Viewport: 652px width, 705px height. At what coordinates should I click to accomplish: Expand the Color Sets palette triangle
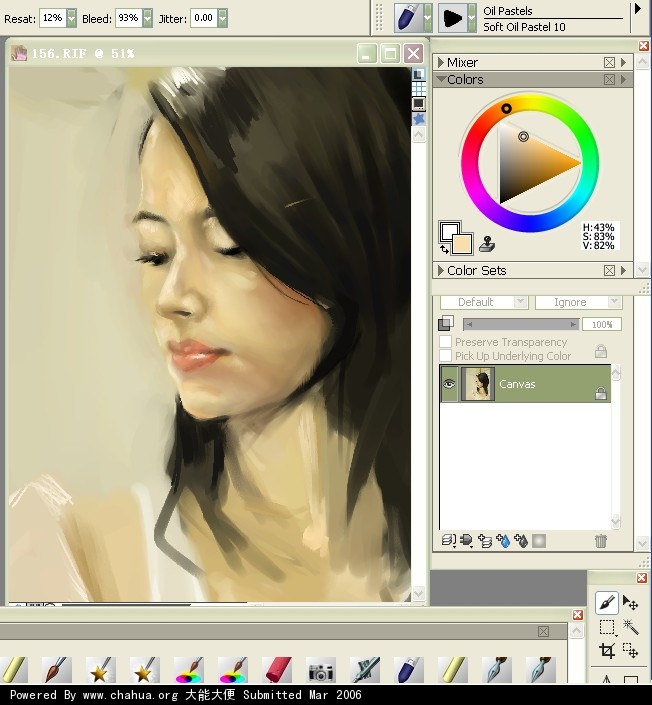coord(441,270)
